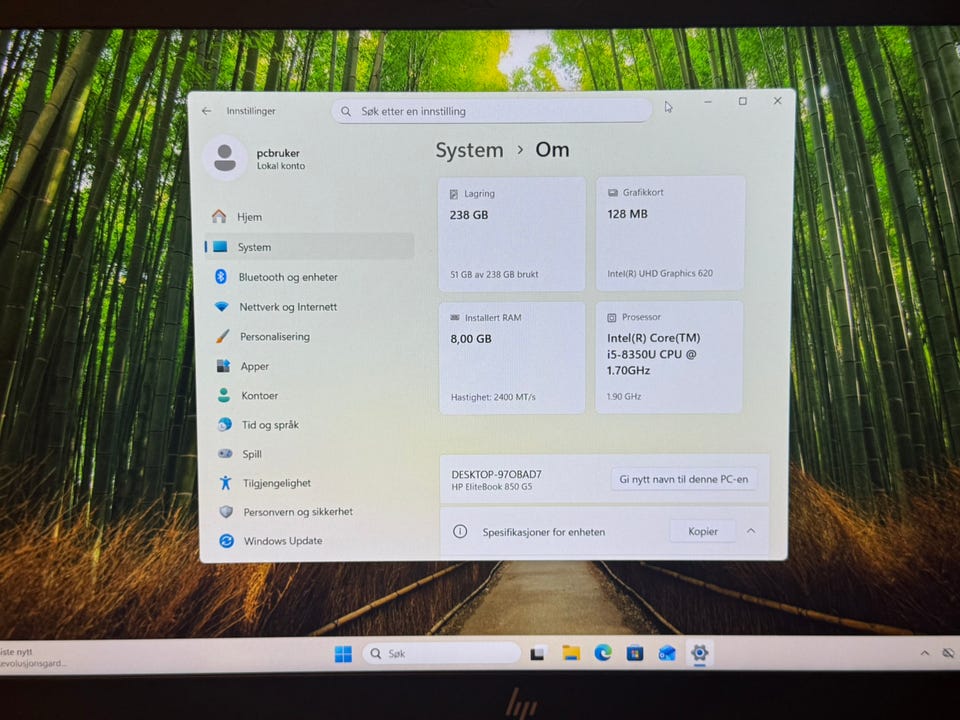This screenshot has width=960, height=720.
Task: Open Microsoft Store from the taskbar
Action: tap(635, 653)
